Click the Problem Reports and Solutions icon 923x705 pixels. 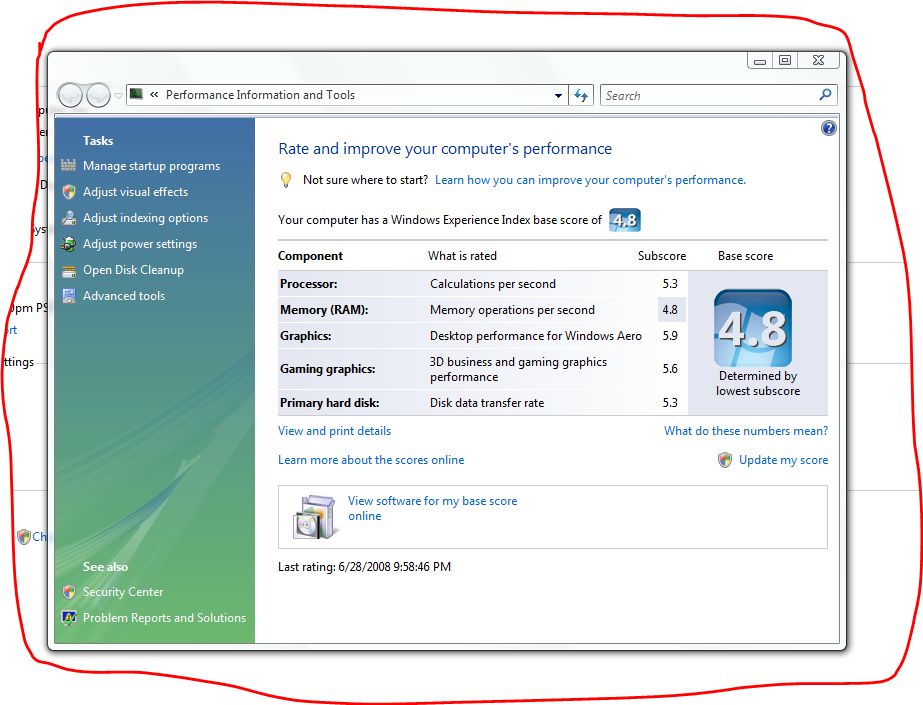[69, 618]
